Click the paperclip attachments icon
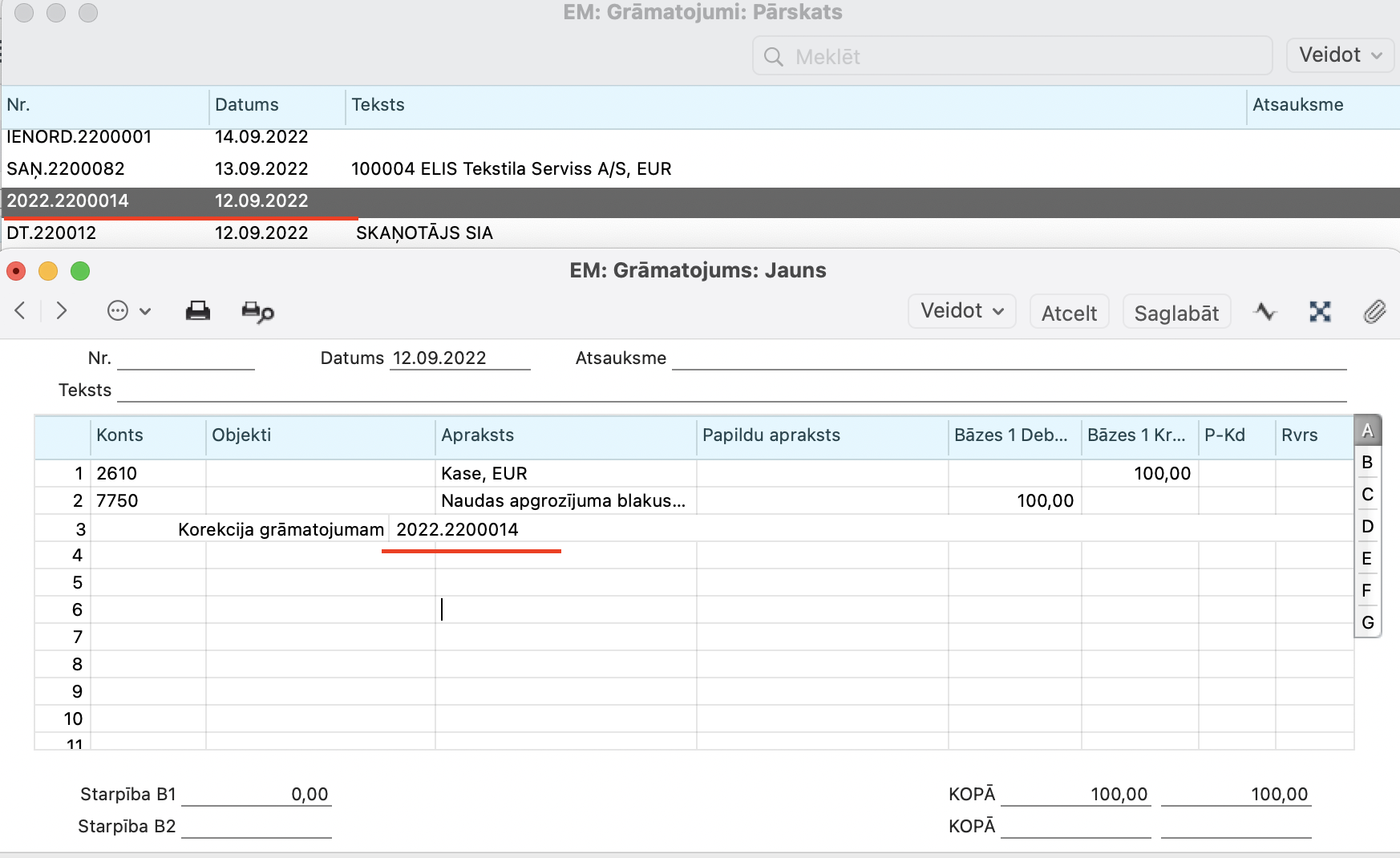This screenshot has height=858, width=1400. click(1374, 312)
